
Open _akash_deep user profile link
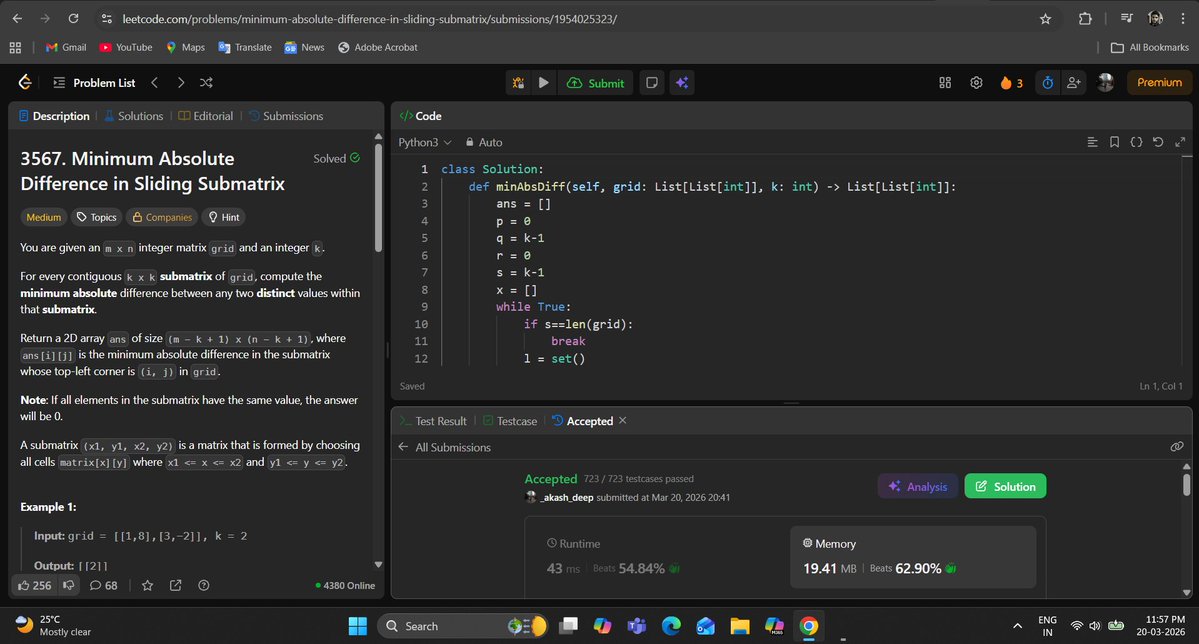tap(567, 497)
